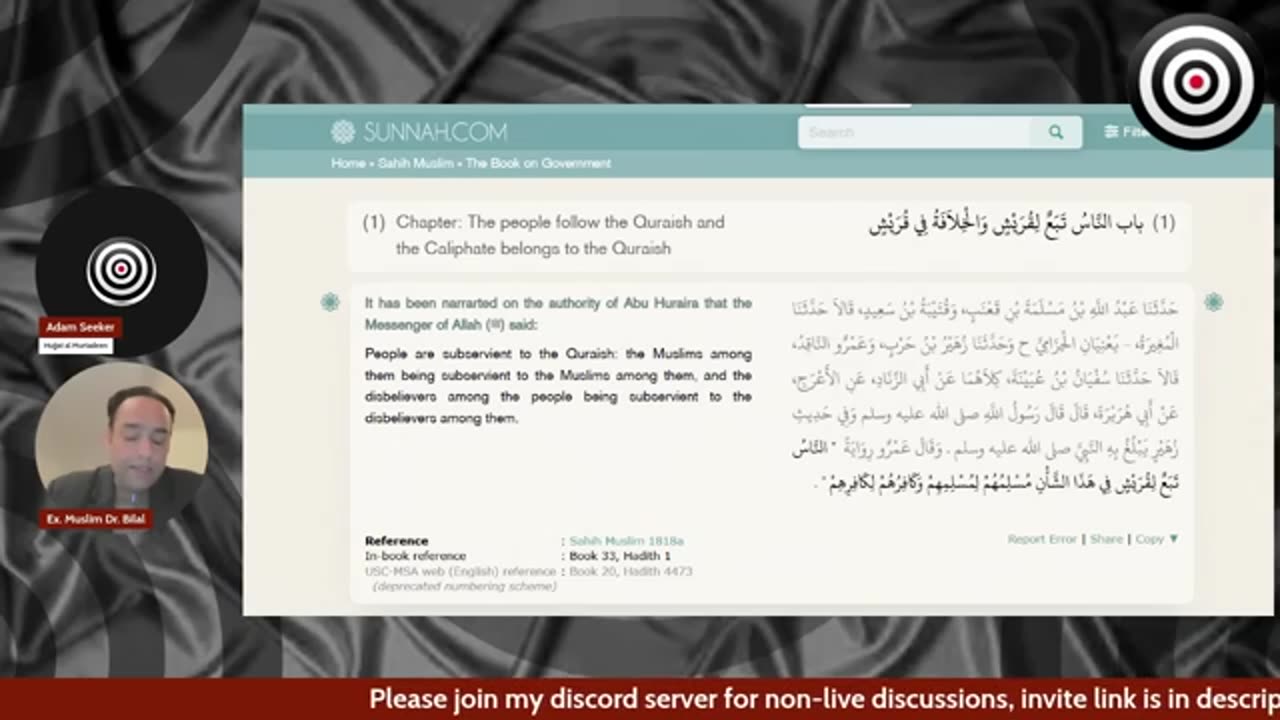The image size is (1280, 720).
Task: Open Sahih Muslim 1818a reference link
Action: [x=626, y=541]
